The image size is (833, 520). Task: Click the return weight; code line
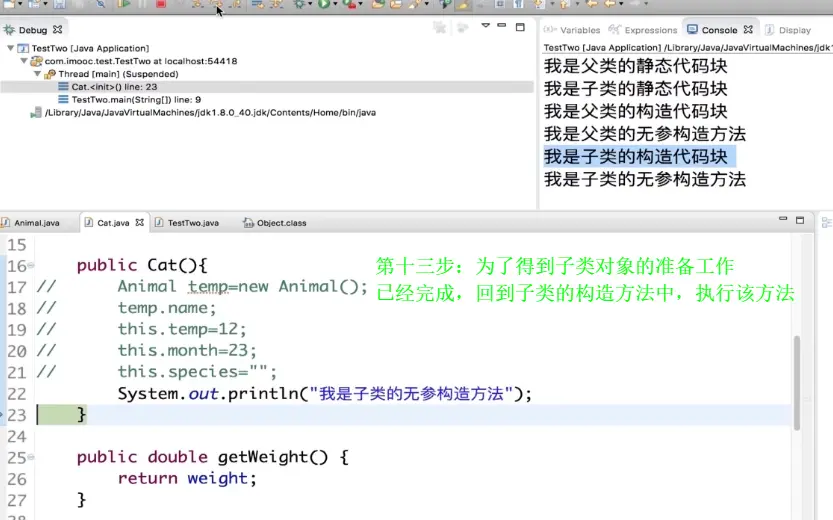pos(187,479)
